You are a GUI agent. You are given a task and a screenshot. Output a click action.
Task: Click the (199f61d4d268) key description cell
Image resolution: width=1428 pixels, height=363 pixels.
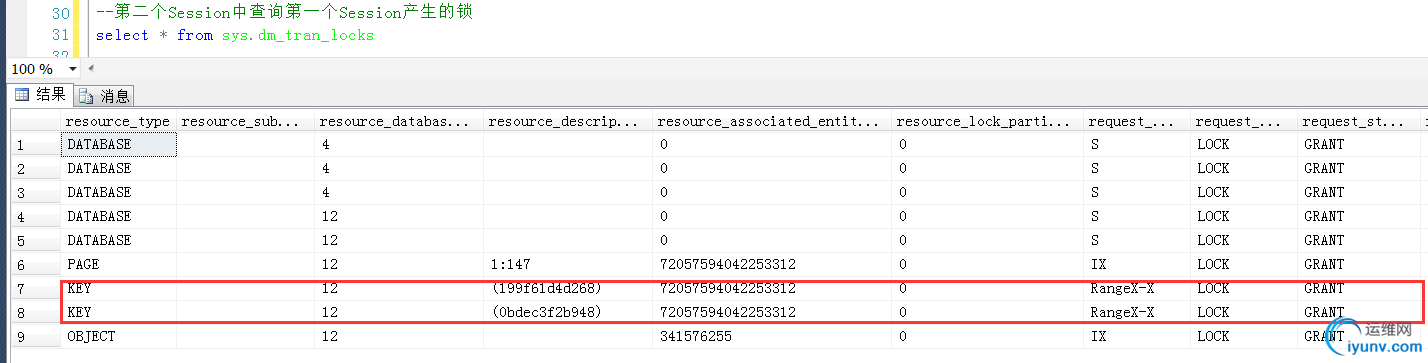click(x=568, y=288)
